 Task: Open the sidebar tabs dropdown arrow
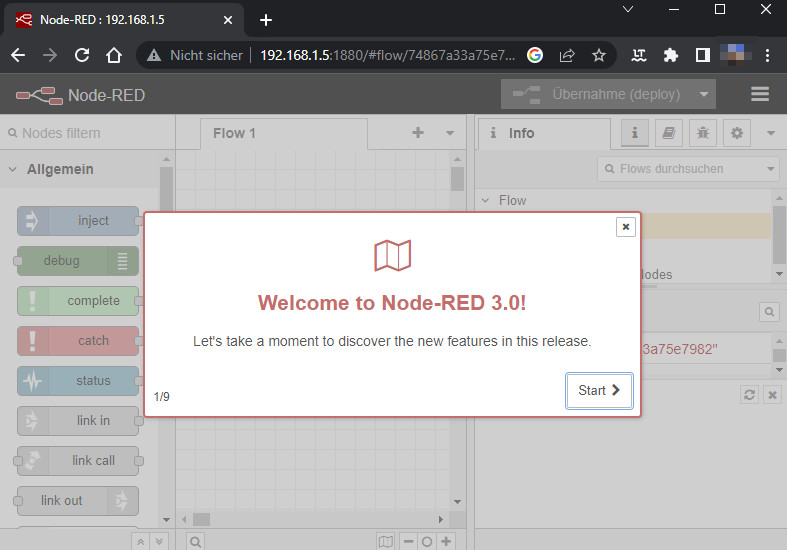pos(771,133)
